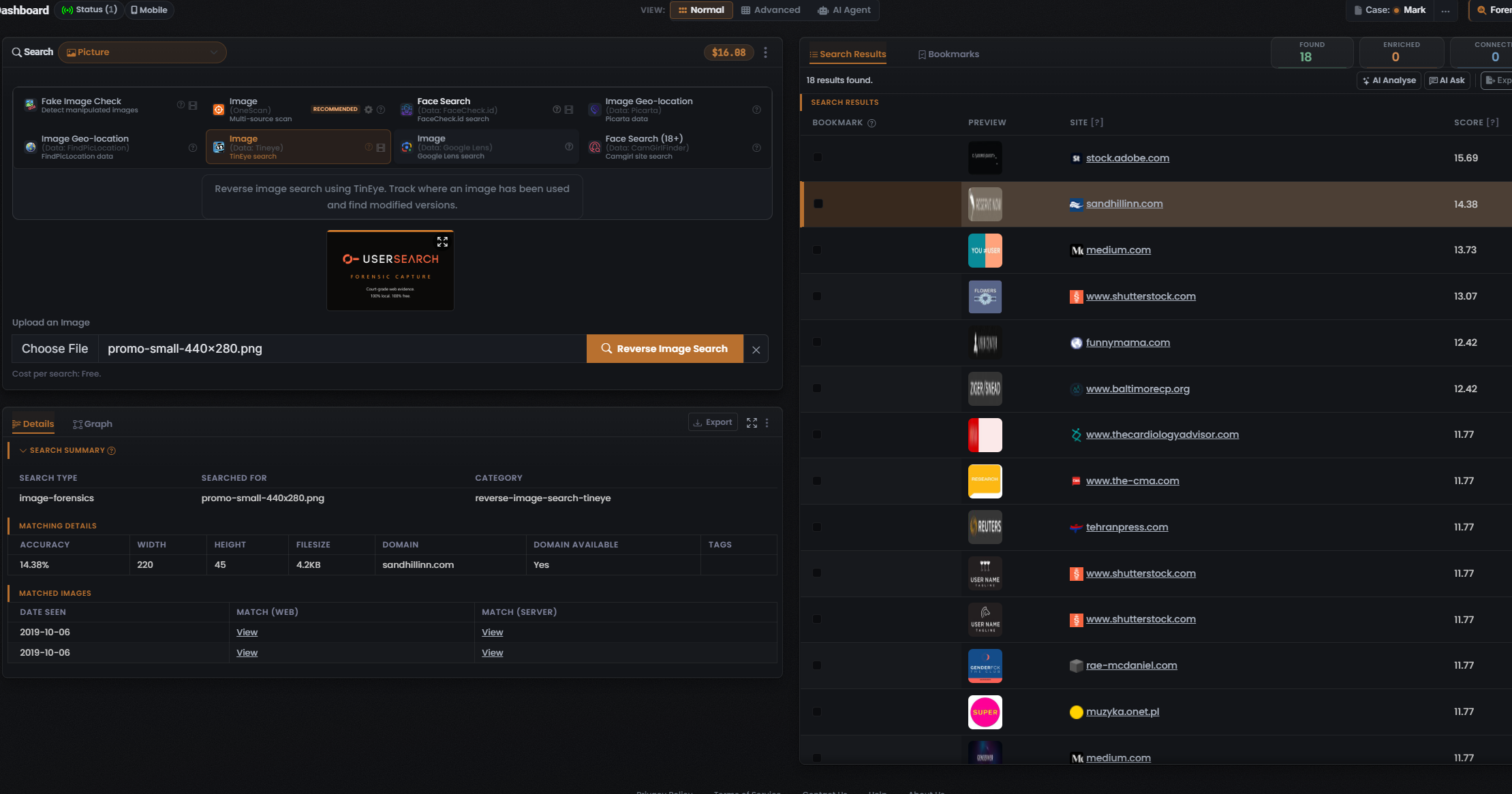
Task: Bookmark the www.the-cma.com result
Action: [818, 481]
